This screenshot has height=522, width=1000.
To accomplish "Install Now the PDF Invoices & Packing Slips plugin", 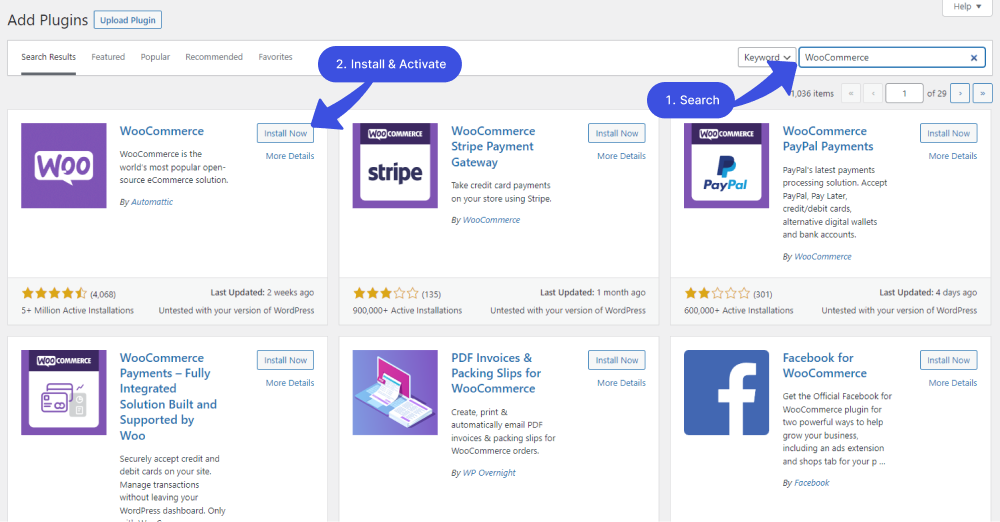I will (617, 360).
